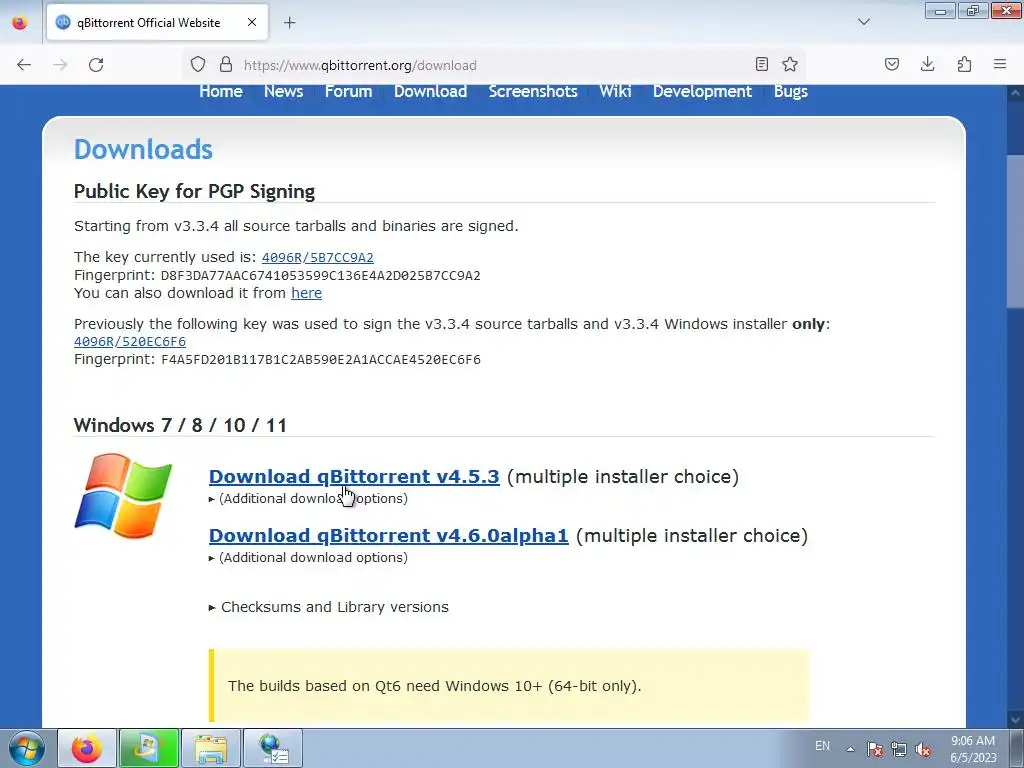Click the Windows 7 / 8 / 10 / 11 heading
The height and width of the screenshot is (768, 1024).
[x=180, y=425]
